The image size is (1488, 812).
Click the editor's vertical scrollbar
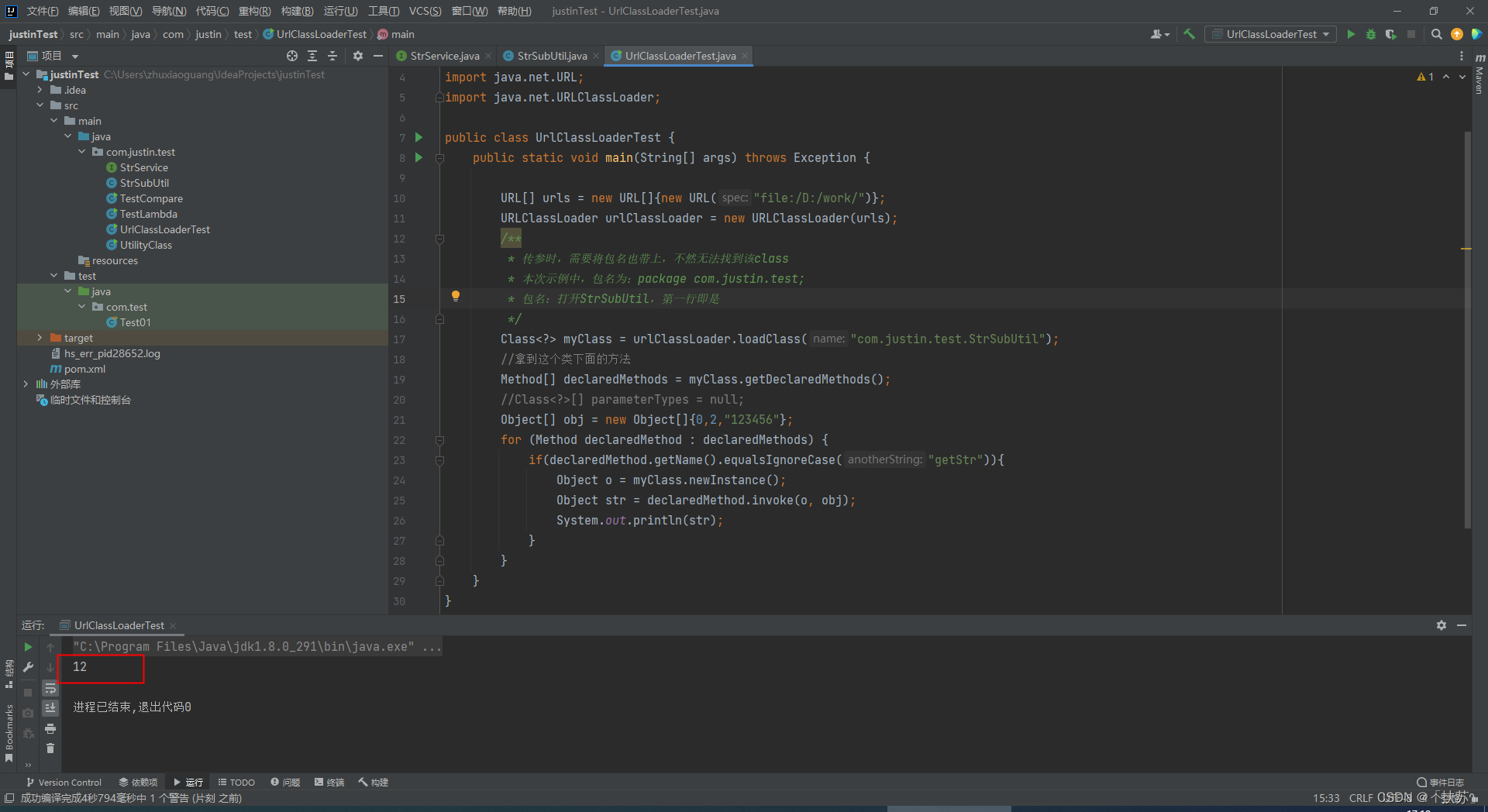point(1466,310)
